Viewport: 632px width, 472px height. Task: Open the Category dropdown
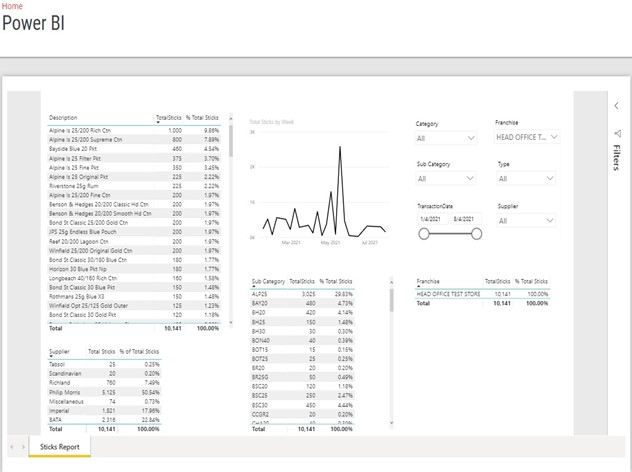(446, 138)
